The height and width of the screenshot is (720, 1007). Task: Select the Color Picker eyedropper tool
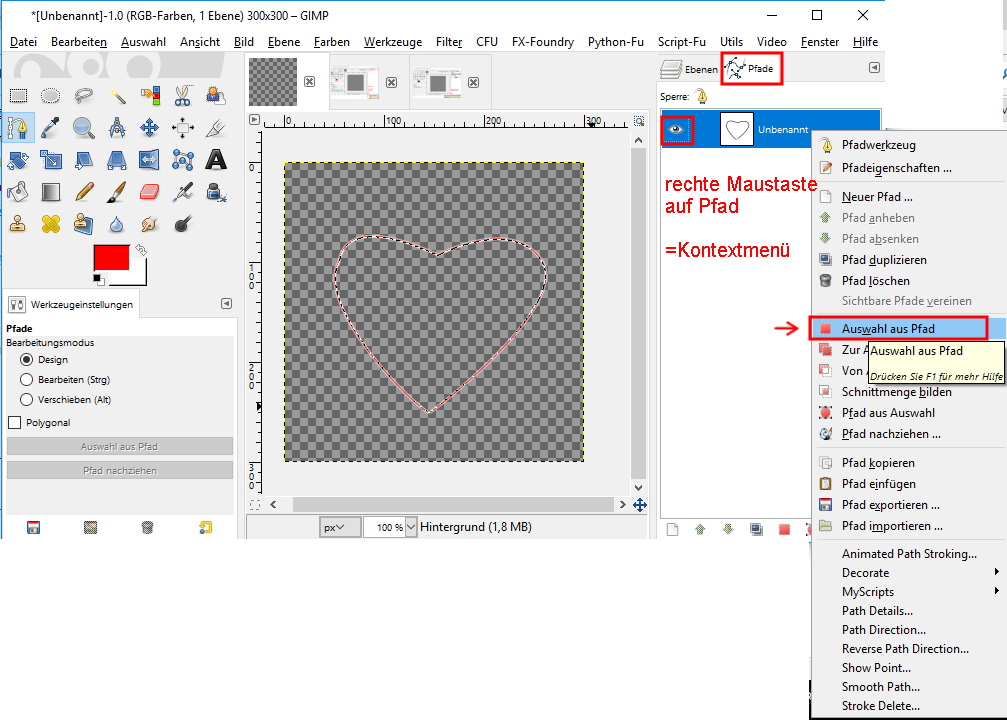tap(51, 128)
